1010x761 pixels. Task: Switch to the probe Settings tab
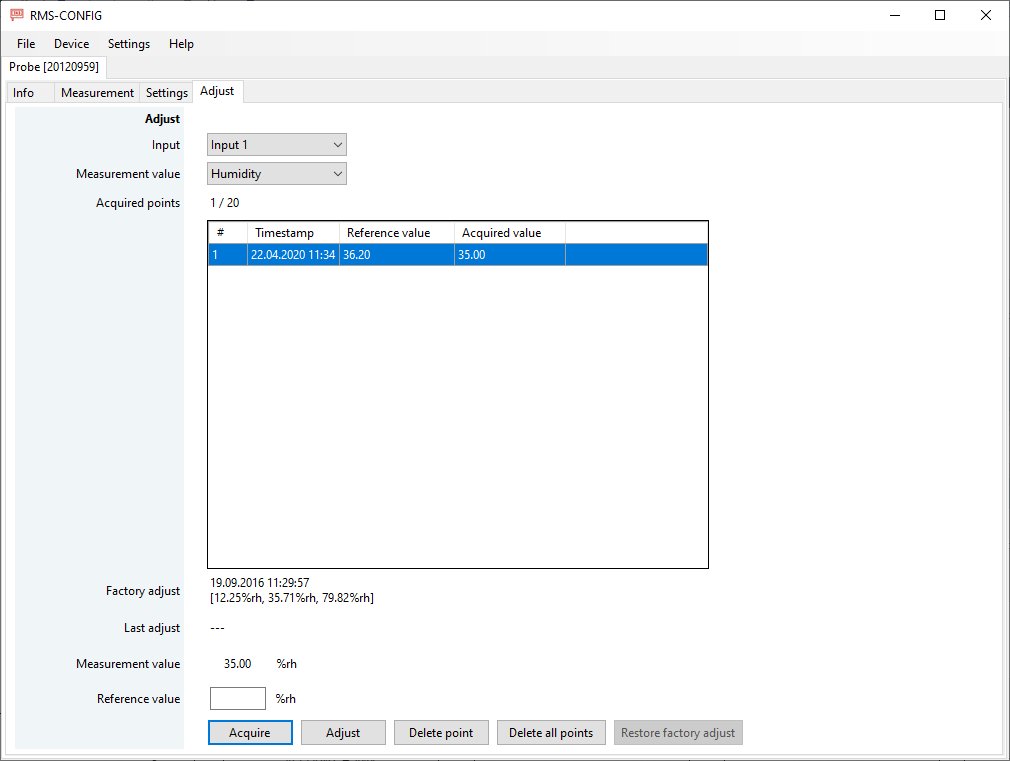(x=167, y=93)
